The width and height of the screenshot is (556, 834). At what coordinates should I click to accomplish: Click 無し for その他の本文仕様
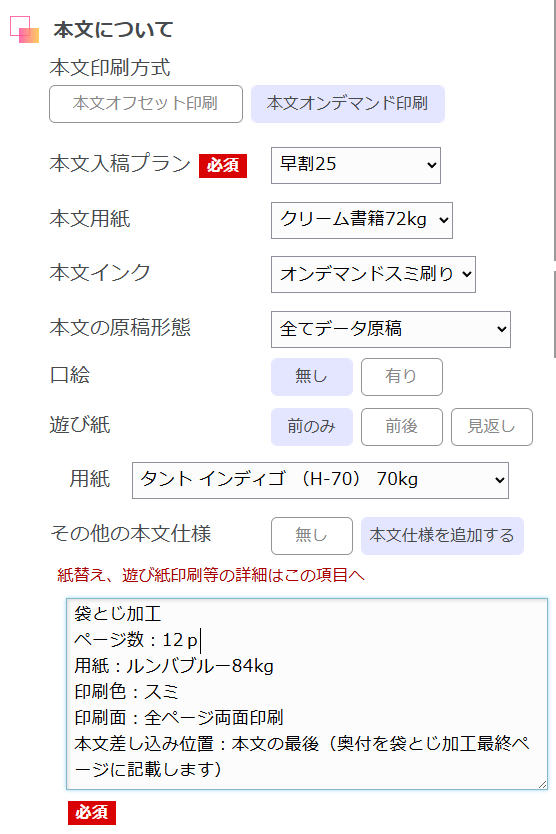312,536
